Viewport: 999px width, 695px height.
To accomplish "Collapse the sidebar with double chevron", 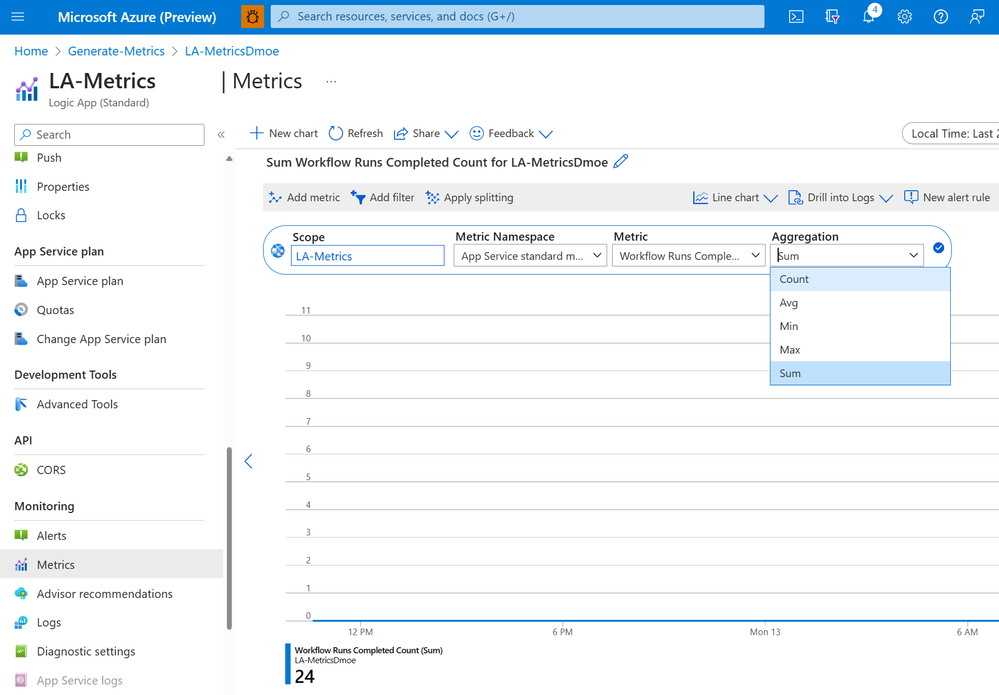I will 221,134.
